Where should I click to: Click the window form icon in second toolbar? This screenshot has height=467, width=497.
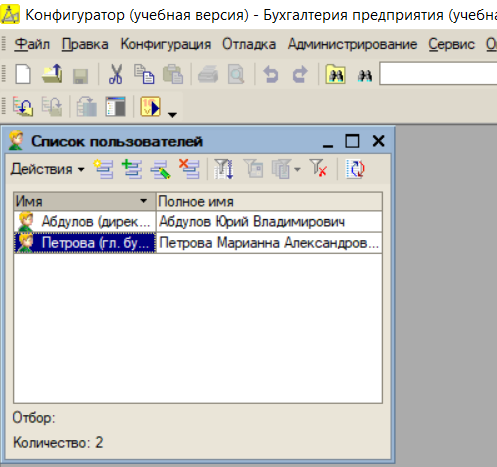click(x=115, y=106)
